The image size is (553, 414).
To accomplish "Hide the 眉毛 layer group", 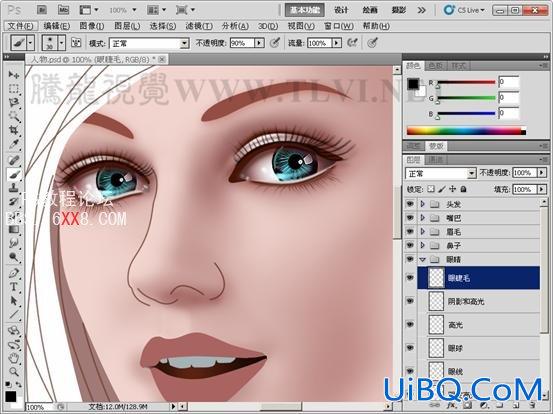I will [410, 232].
